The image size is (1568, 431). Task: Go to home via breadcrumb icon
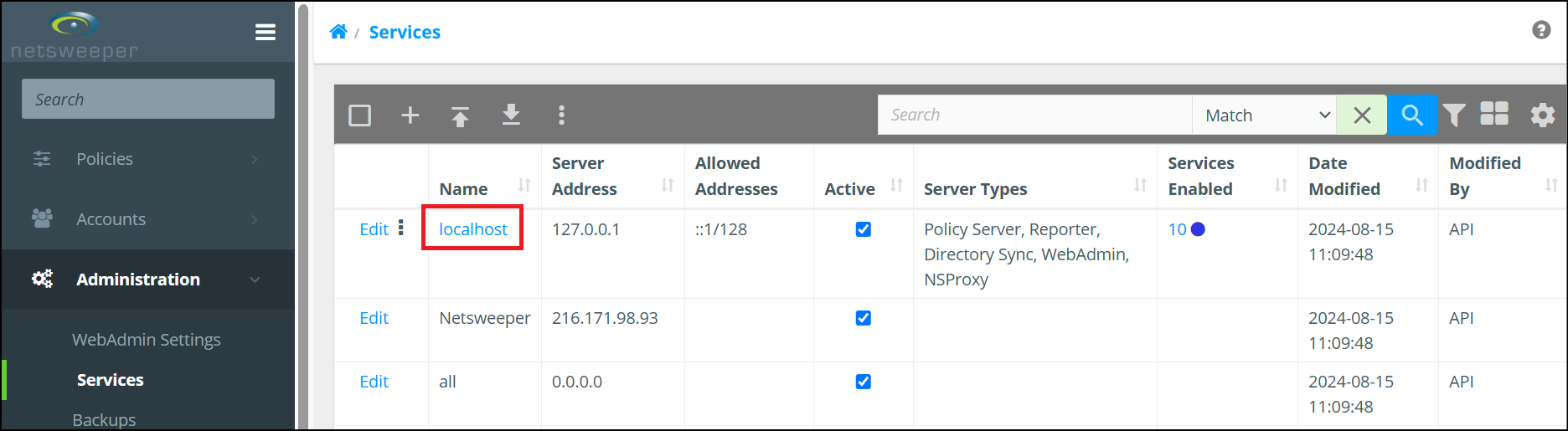[x=338, y=32]
